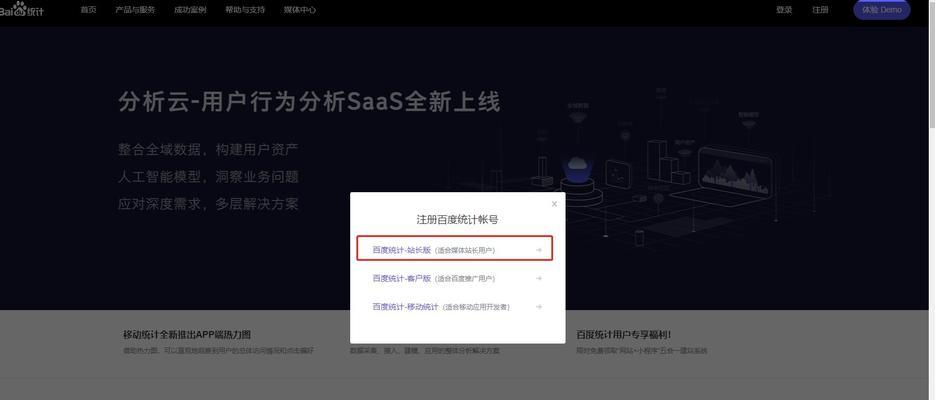Click the 分析云-用户行为分析SaaS全新上线 banner headline
Image resolution: width=935 pixels, height=400 pixels.
309,103
